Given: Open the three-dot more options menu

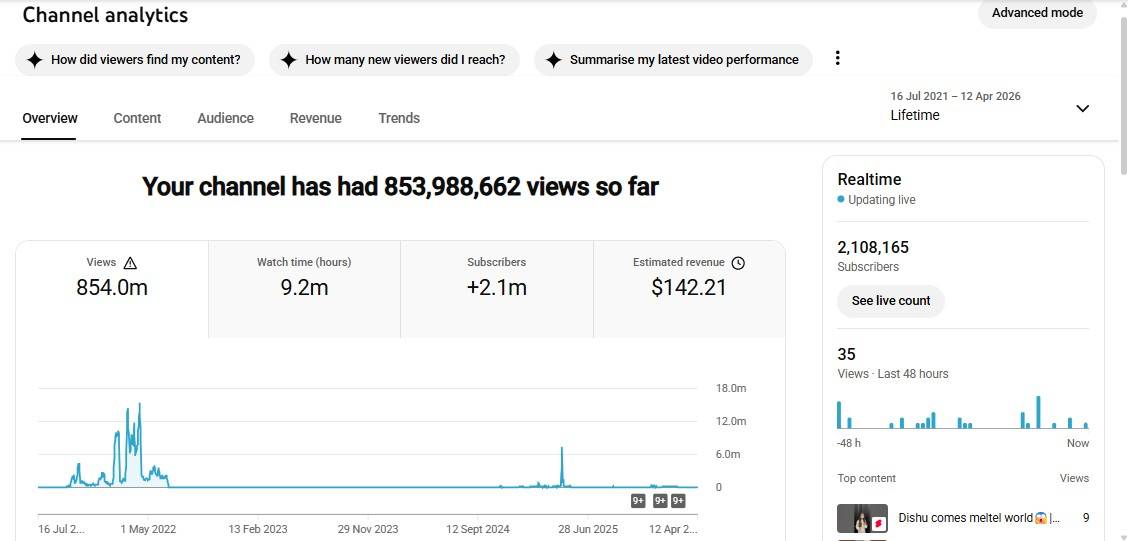Looking at the screenshot, I should click(x=837, y=59).
